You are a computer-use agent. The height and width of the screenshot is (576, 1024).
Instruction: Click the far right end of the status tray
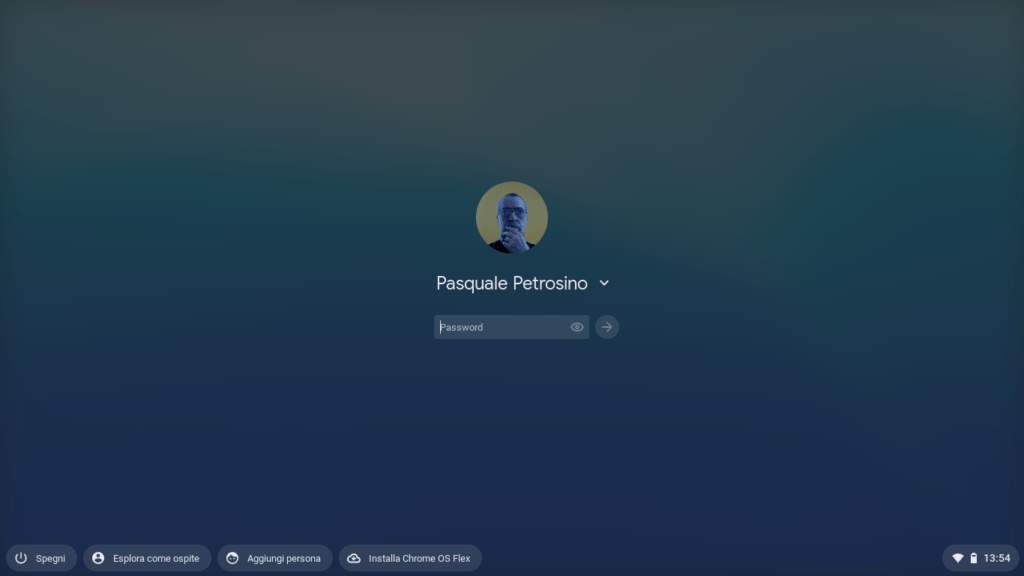coord(1015,558)
